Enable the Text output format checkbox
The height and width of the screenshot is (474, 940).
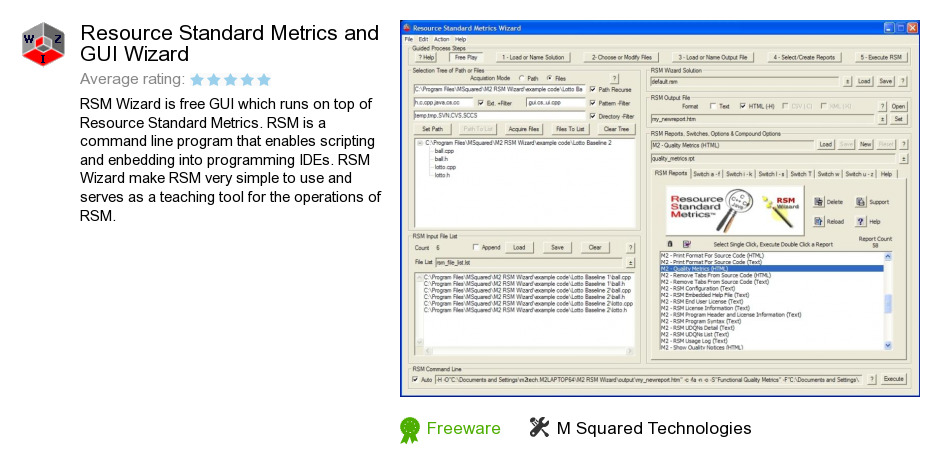tap(713, 106)
